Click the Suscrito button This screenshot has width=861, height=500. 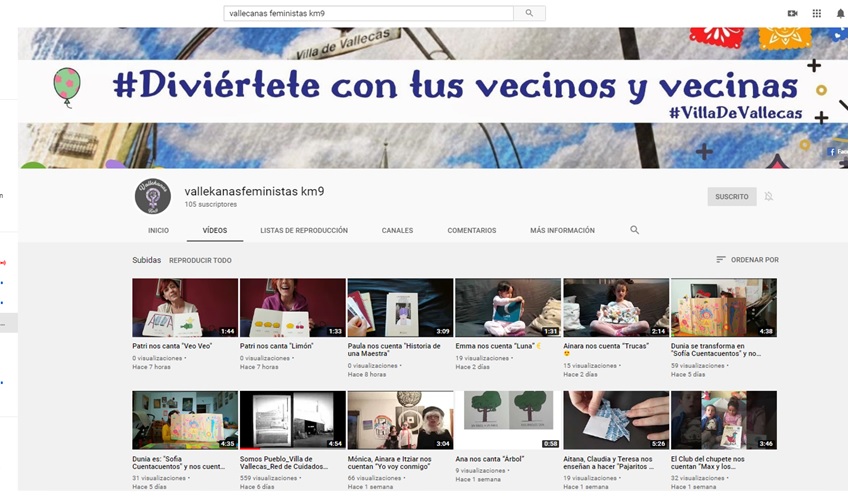tap(731, 196)
